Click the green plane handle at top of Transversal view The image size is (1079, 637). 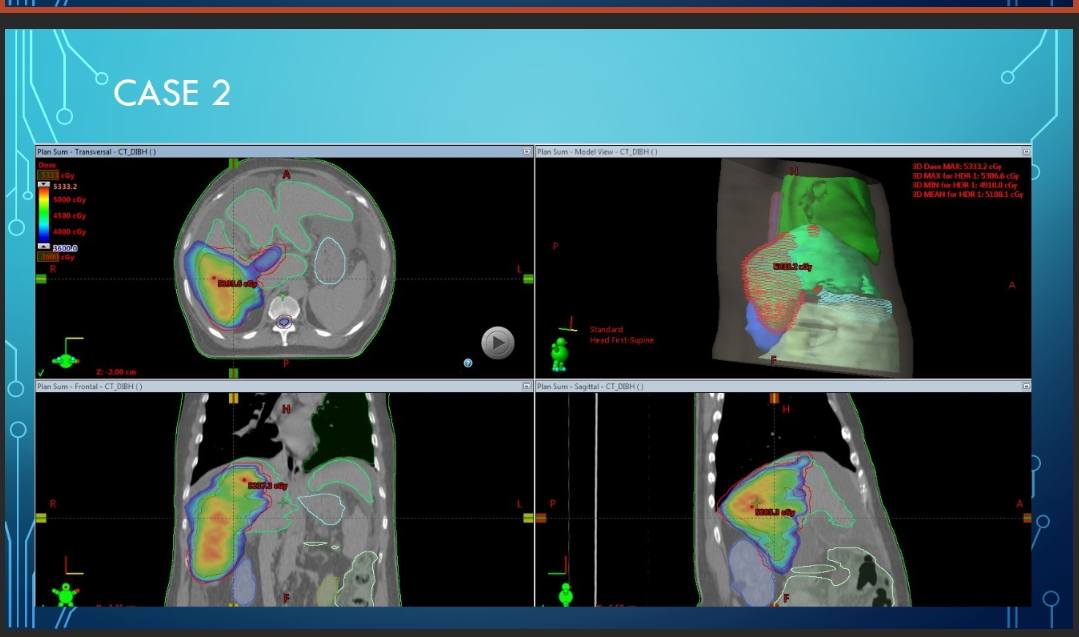coord(233,164)
